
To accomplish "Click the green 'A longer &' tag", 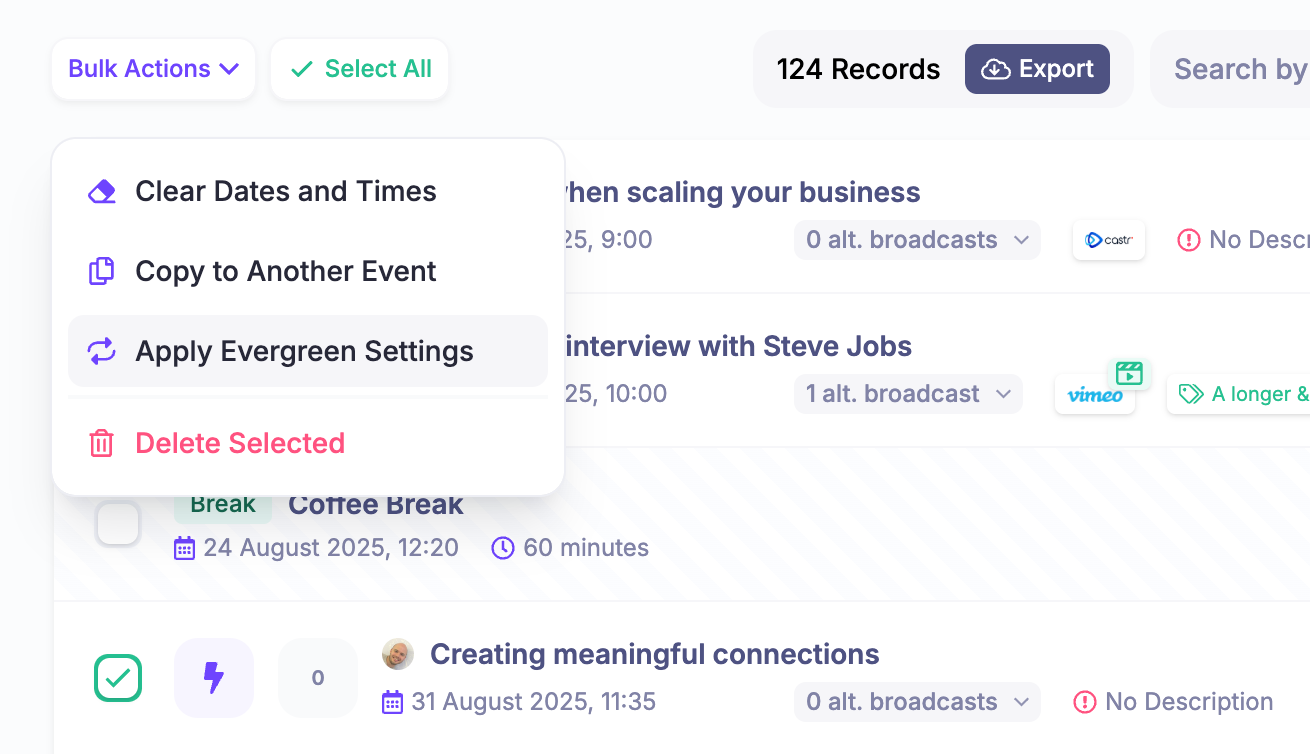I will pos(1245,394).
